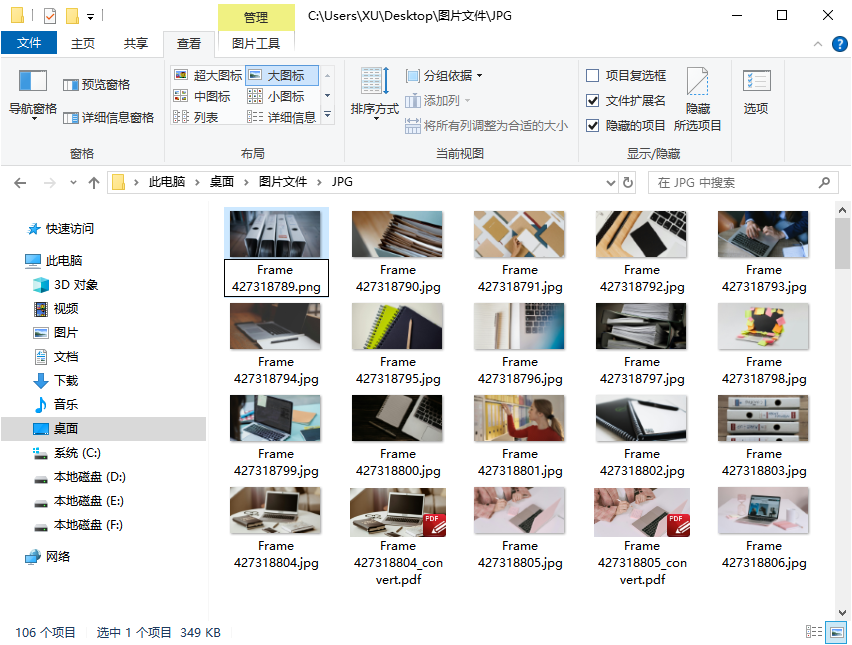This screenshot has height=645, width=852.
Task: Click the refresh icon beside address bar
Action: (x=630, y=183)
